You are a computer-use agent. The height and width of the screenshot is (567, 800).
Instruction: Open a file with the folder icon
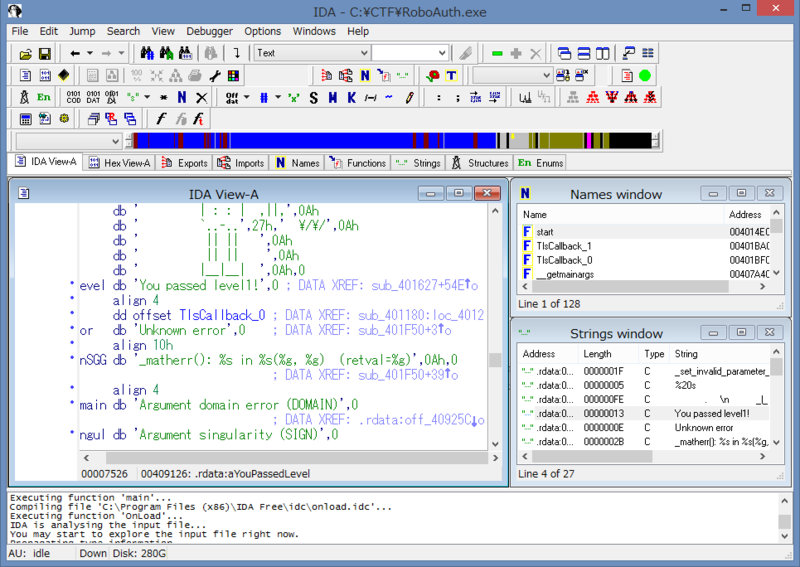(25, 53)
